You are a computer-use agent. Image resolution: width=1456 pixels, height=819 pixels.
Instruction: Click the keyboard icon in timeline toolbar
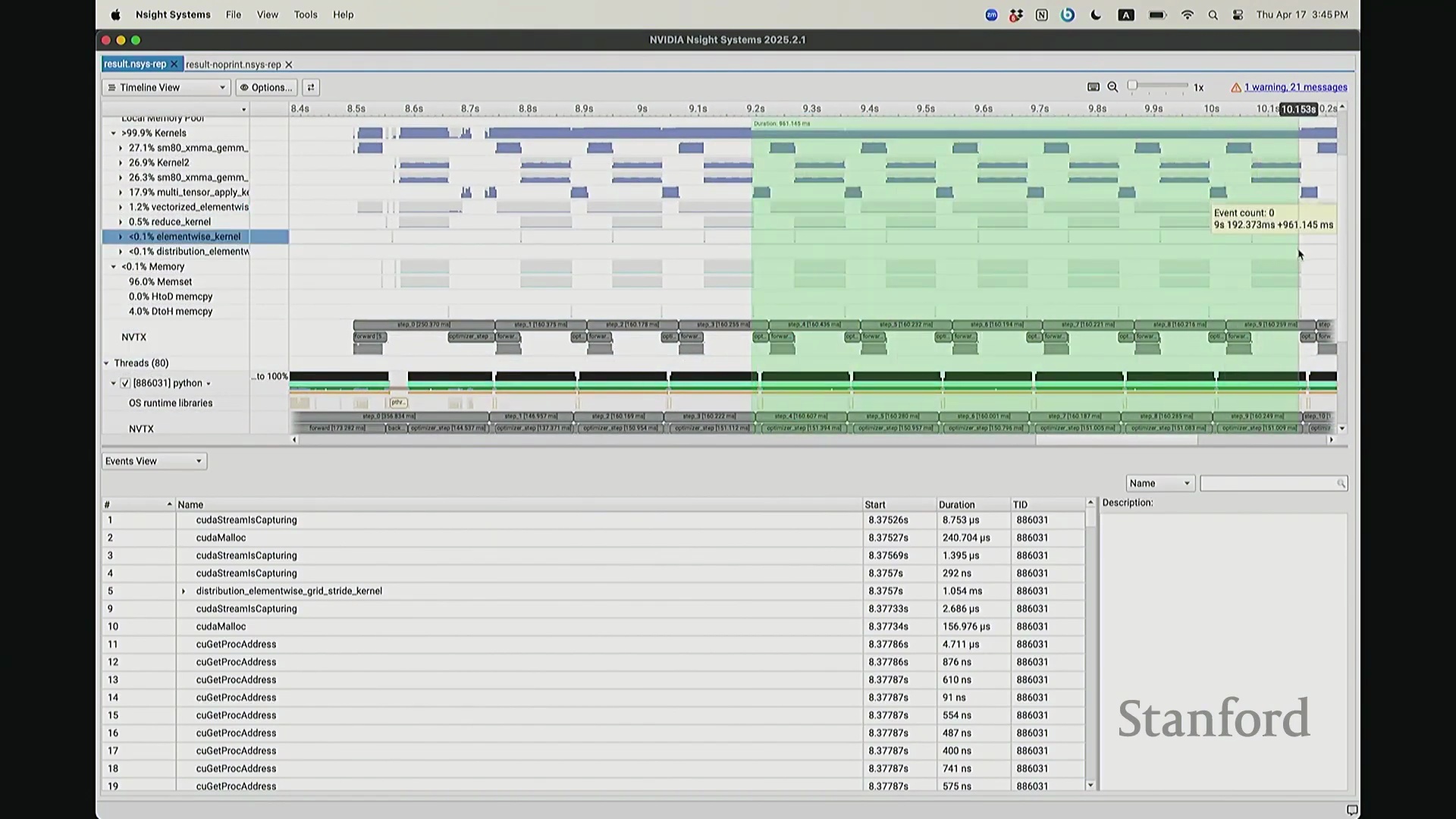tap(1093, 87)
